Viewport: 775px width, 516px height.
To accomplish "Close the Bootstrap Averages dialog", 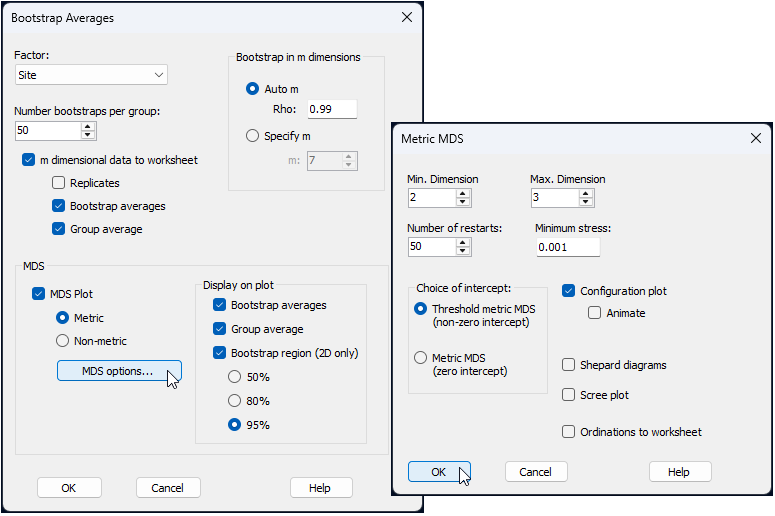I will coord(406,18).
